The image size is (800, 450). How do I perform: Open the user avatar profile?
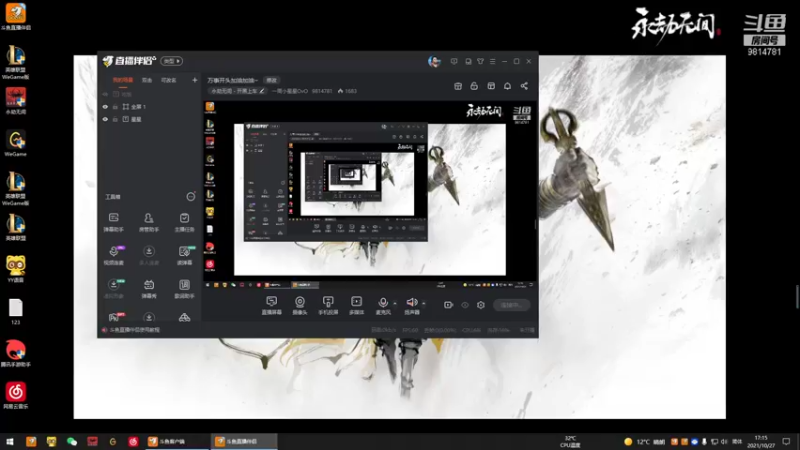pos(434,62)
